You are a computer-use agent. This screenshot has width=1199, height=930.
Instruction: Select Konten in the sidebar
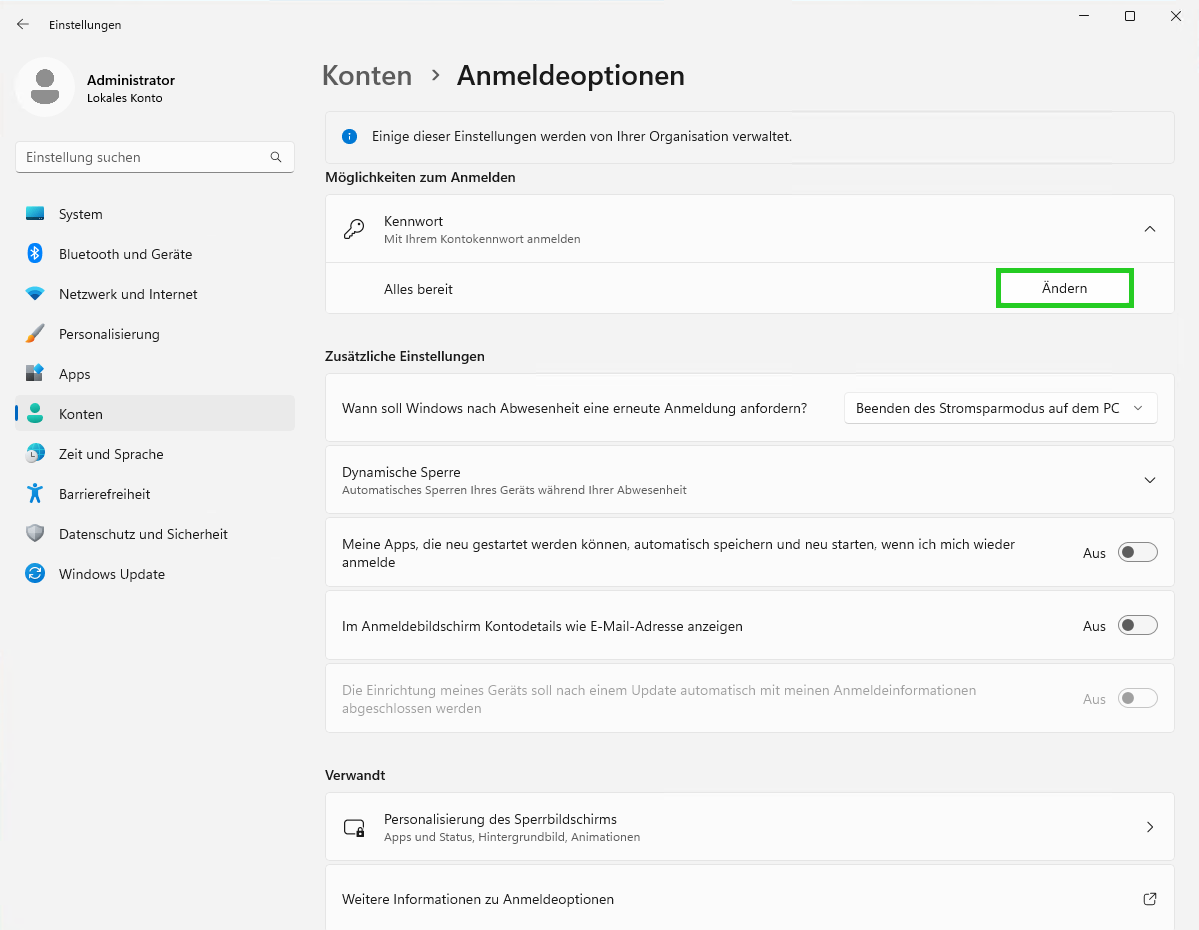[81, 413]
